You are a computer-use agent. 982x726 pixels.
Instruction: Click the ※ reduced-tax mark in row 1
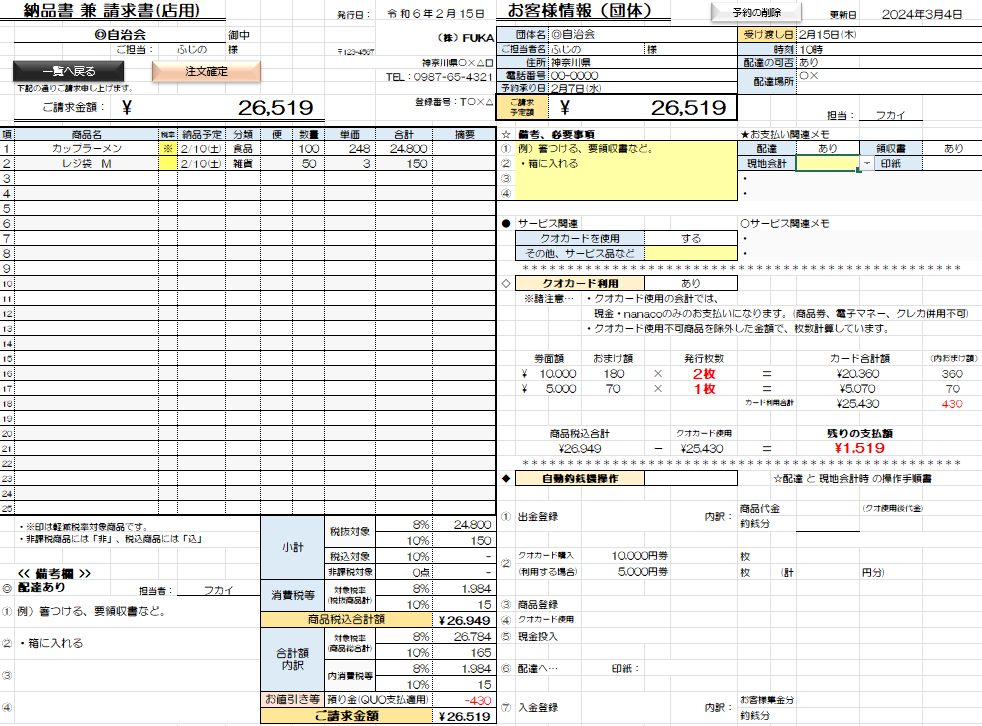point(167,148)
